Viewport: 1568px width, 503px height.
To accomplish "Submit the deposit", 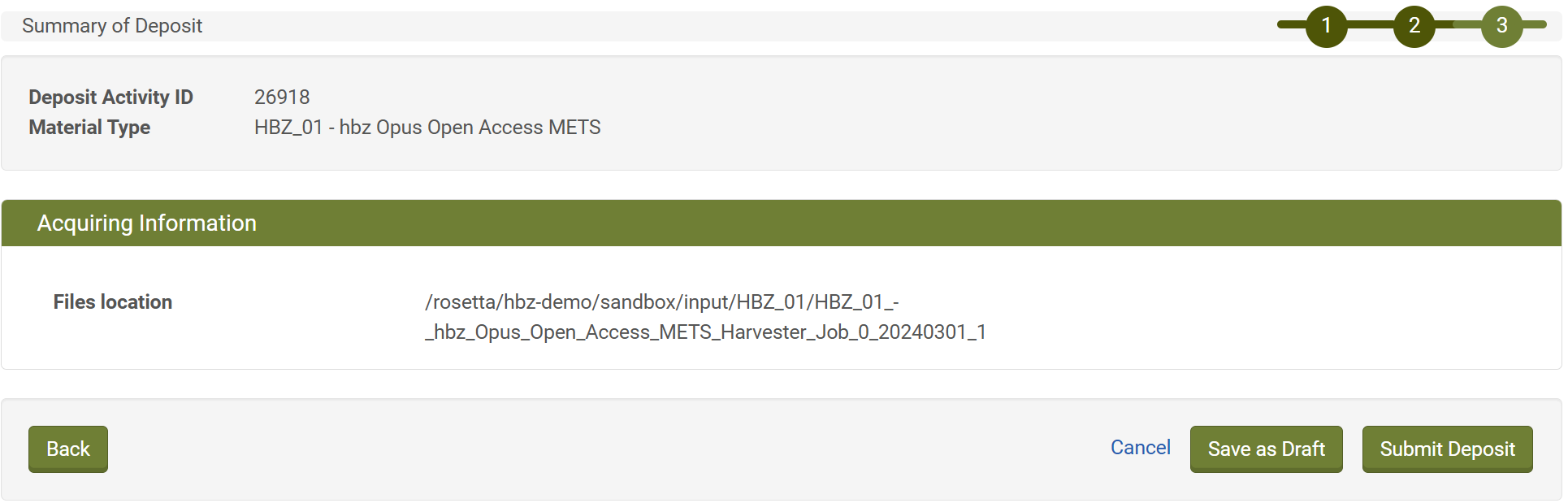I will click(1447, 449).
